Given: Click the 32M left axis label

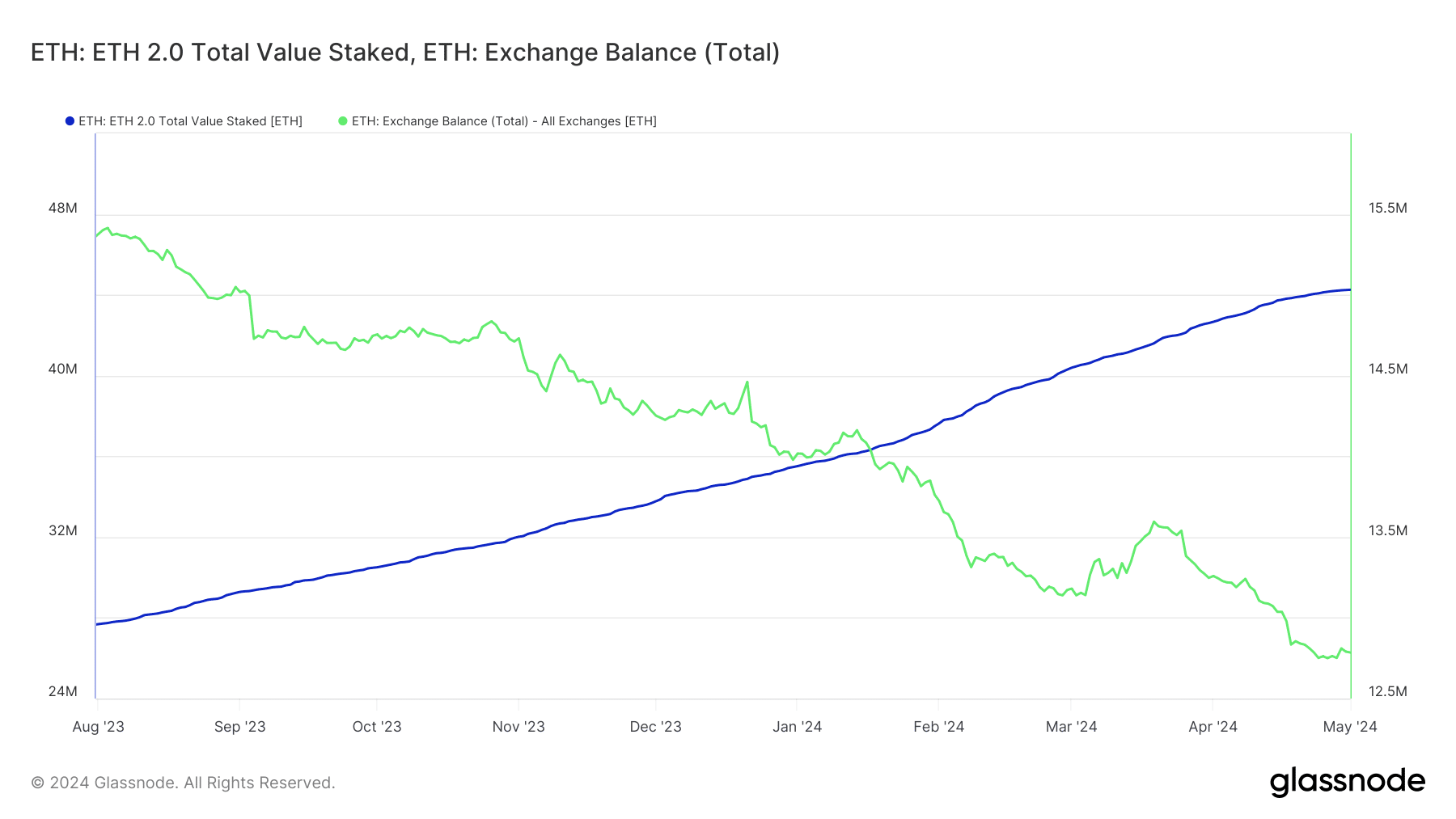Looking at the screenshot, I should tap(63, 530).
